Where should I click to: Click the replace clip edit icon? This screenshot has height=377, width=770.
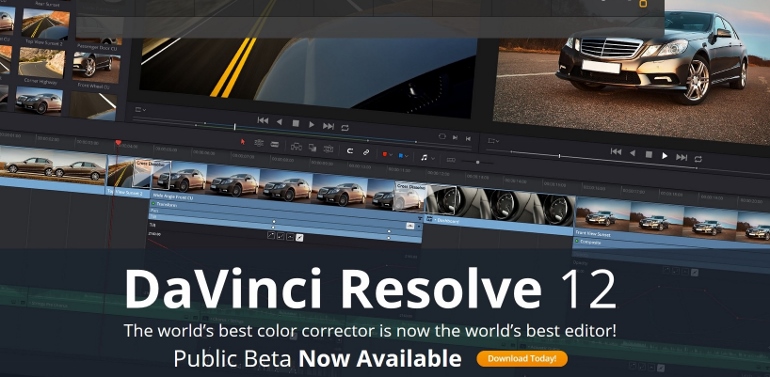pos(329,149)
